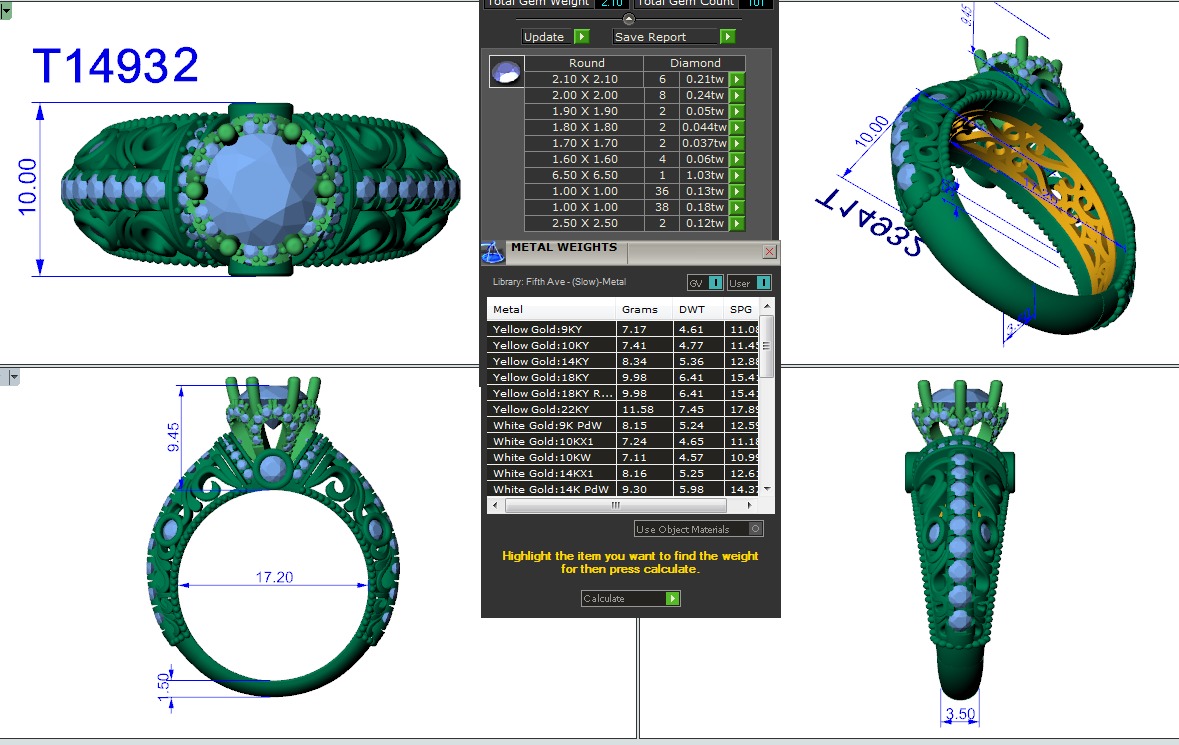
Task: Click the Metal column header
Action: pyautogui.click(x=550, y=309)
